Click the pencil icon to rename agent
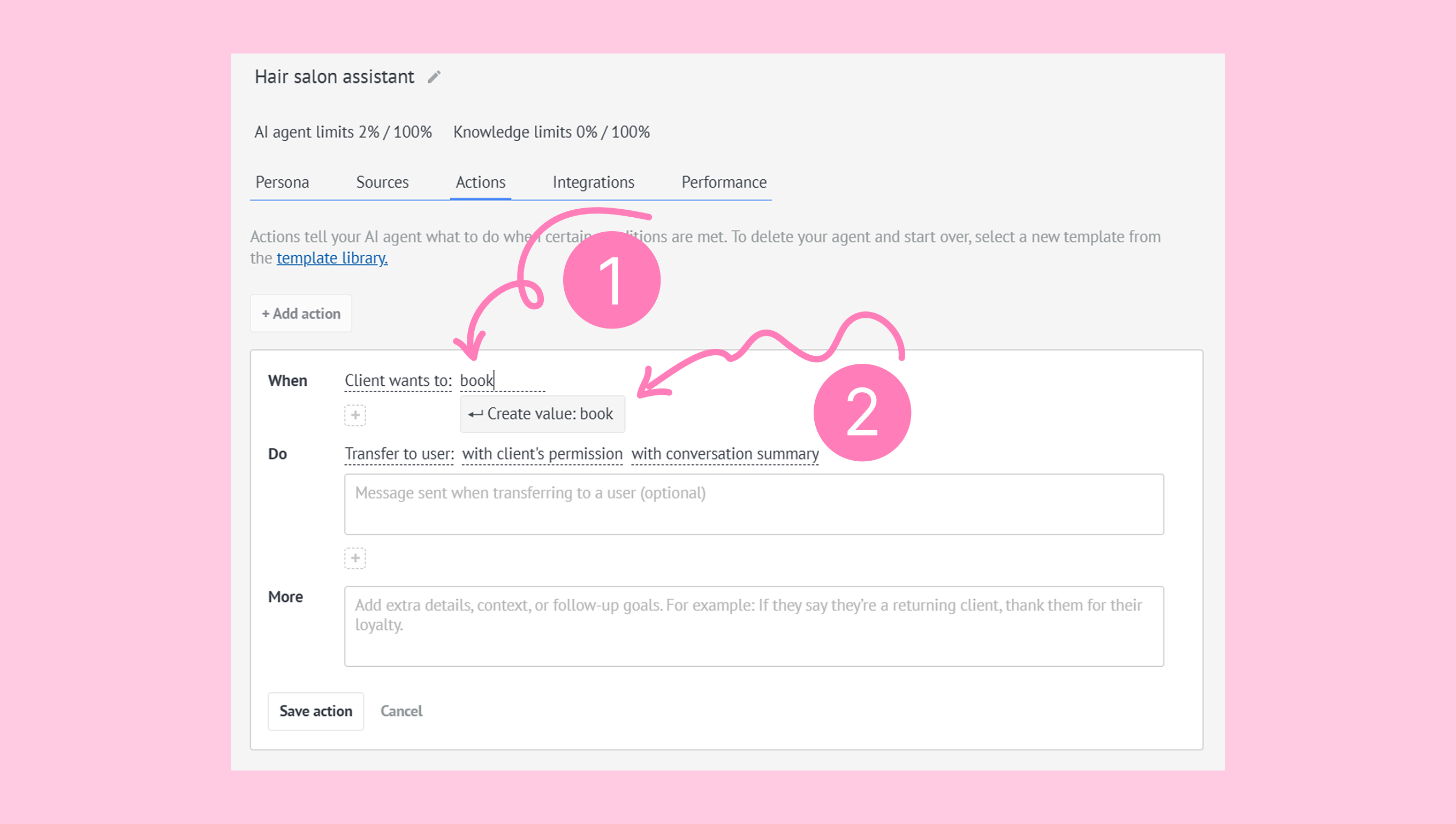 (x=434, y=77)
